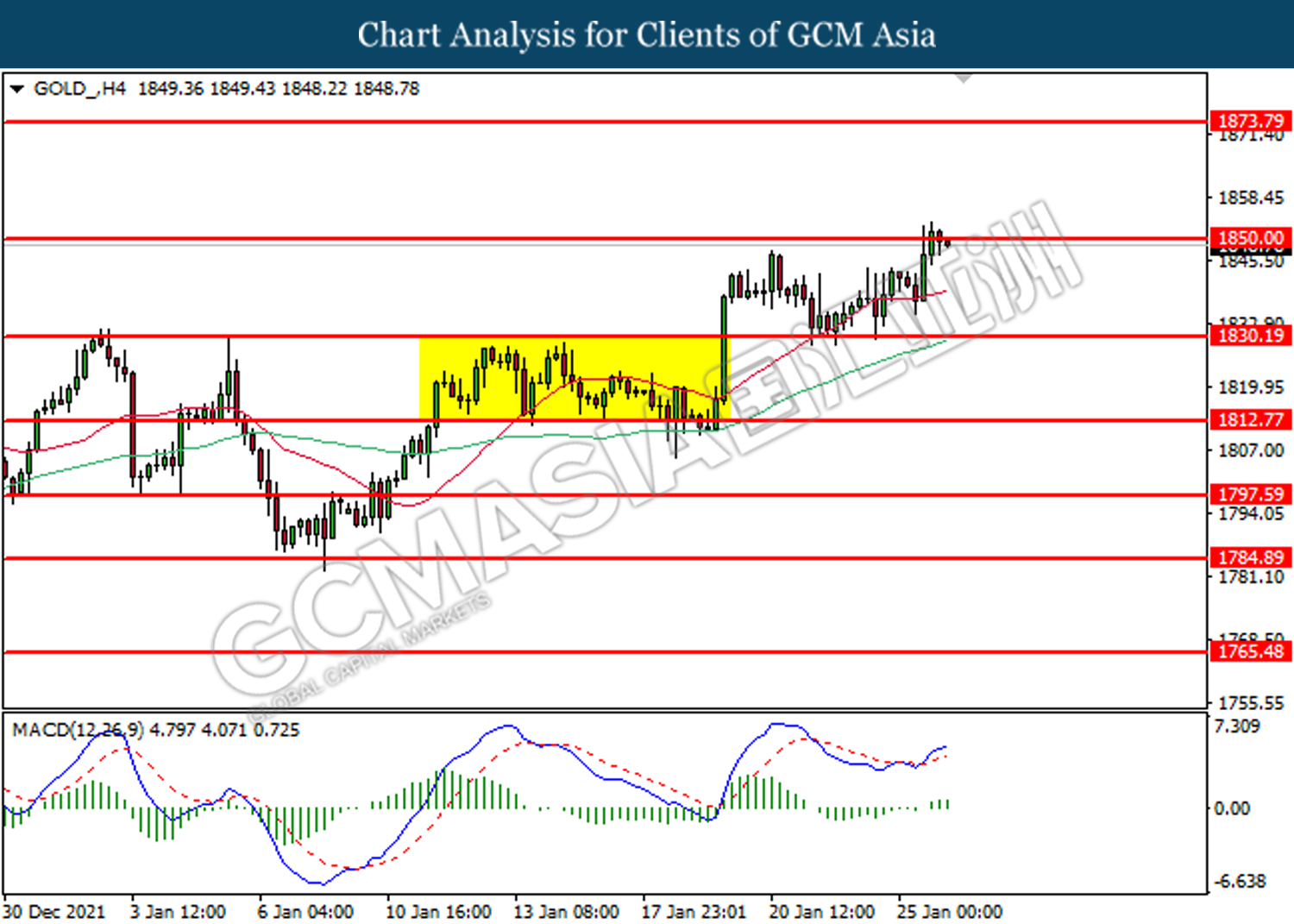Select the 1812.77 price level label
The width and height of the screenshot is (1294, 924).
click(1250, 419)
